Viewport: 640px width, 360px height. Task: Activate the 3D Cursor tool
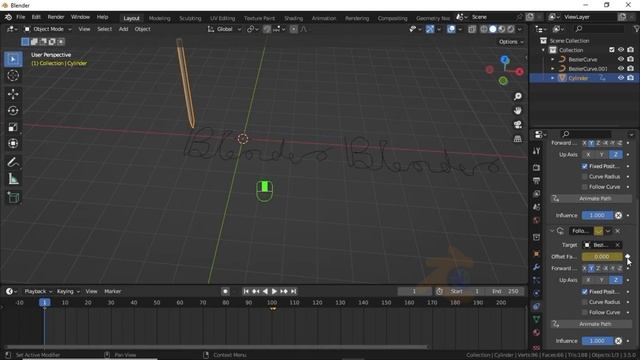(13, 76)
